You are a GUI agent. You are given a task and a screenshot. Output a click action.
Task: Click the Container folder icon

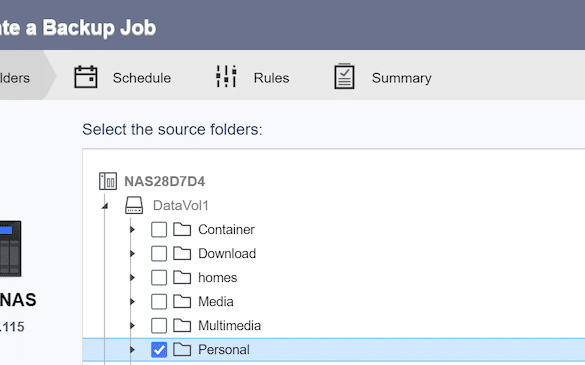click(x=182, y=229)
